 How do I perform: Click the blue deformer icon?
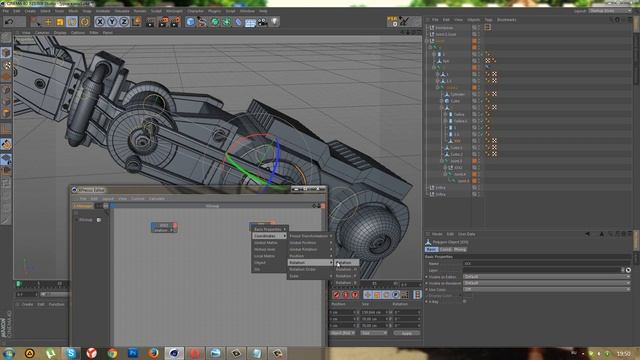[238, 22]
